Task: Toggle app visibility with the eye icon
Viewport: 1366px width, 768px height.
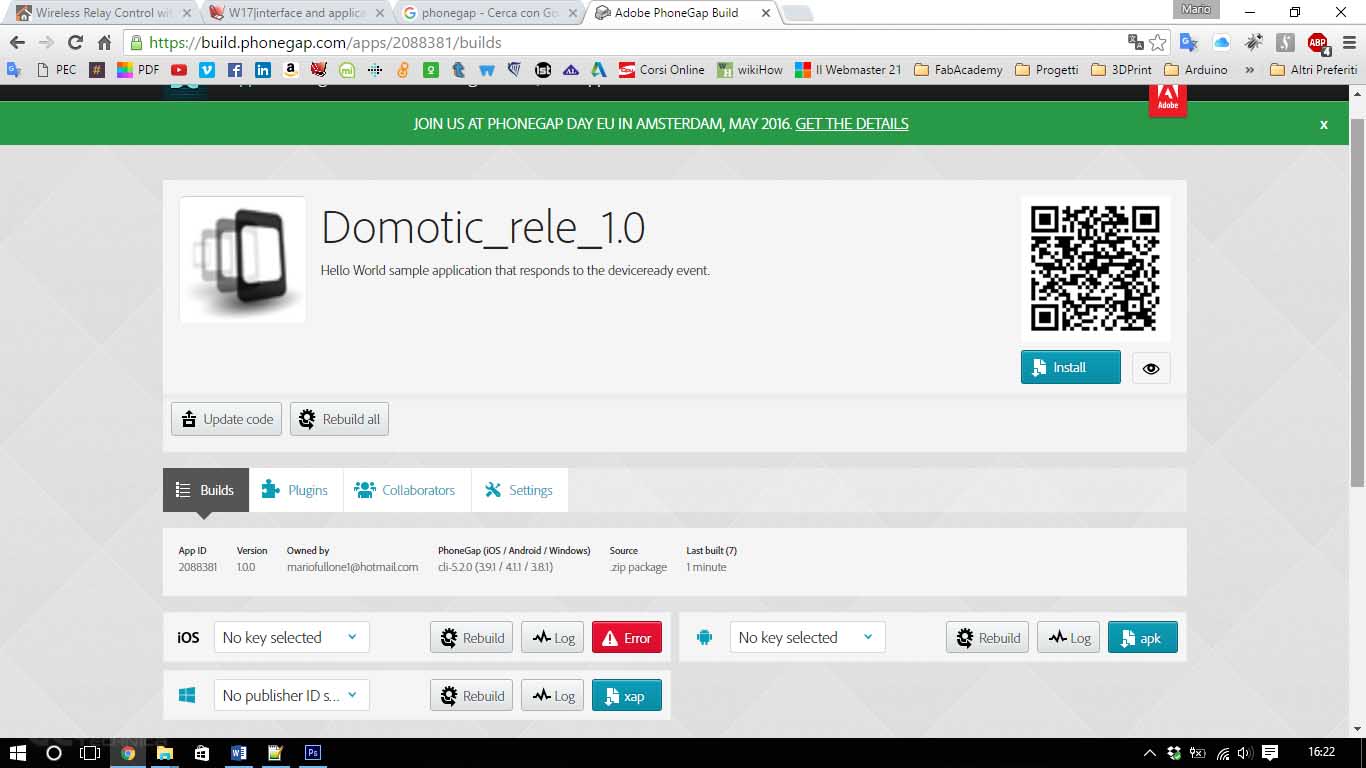Action: [x=1151, y=368]
